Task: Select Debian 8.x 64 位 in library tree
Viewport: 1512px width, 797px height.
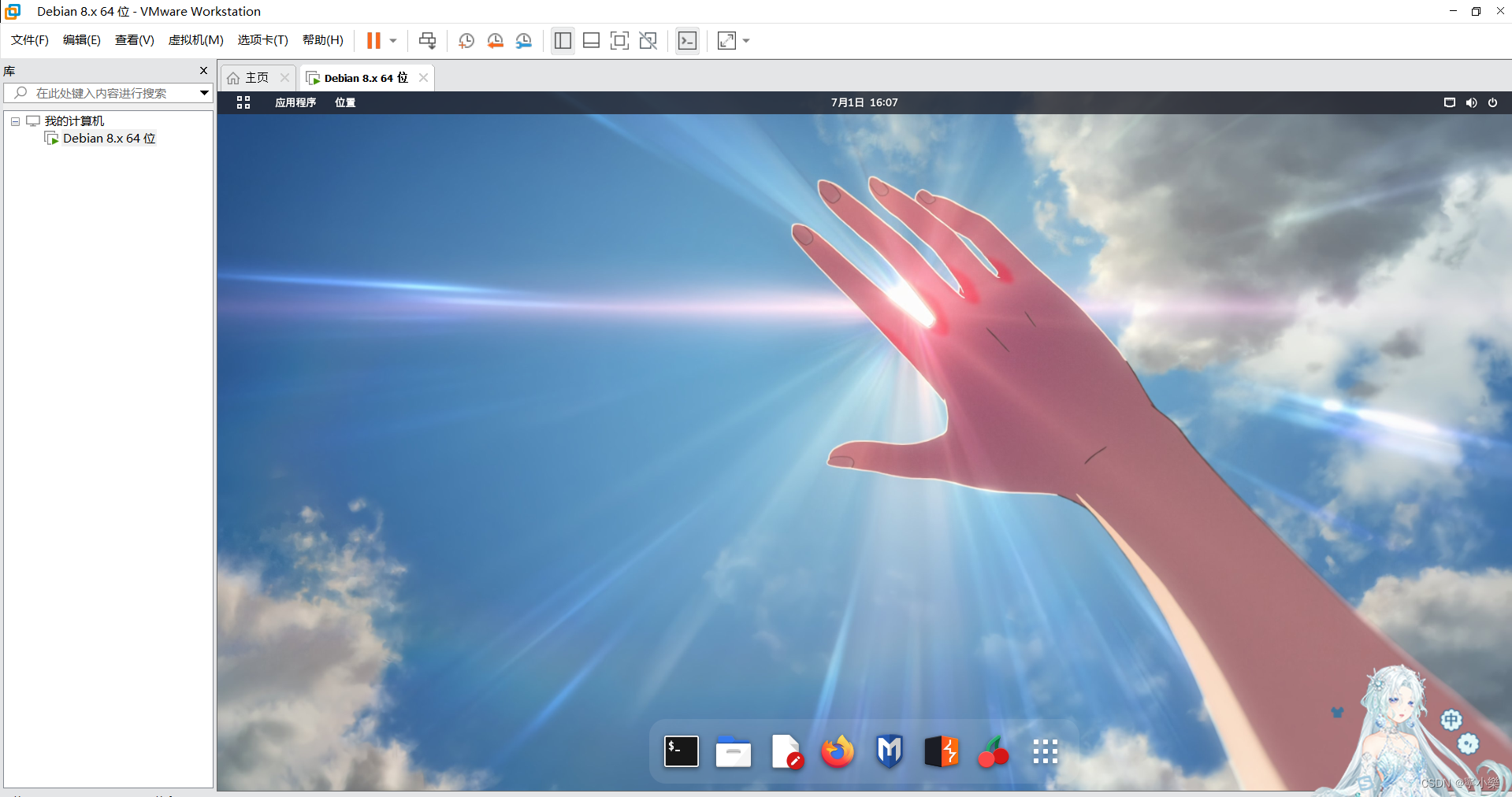Action: [110, 139]
